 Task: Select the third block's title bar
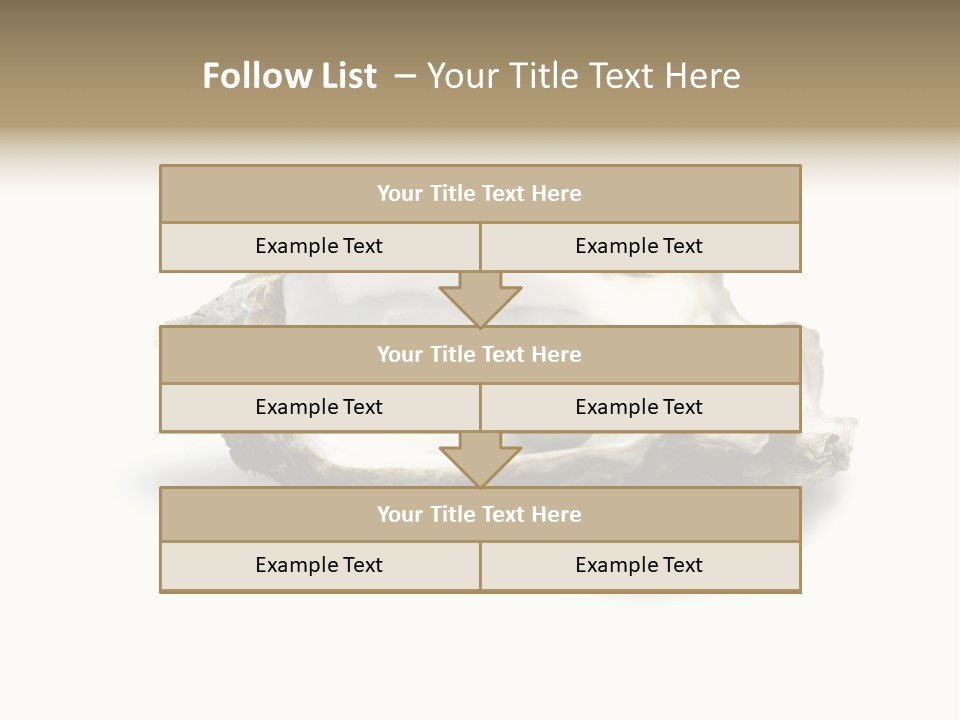tap(480, 514)
